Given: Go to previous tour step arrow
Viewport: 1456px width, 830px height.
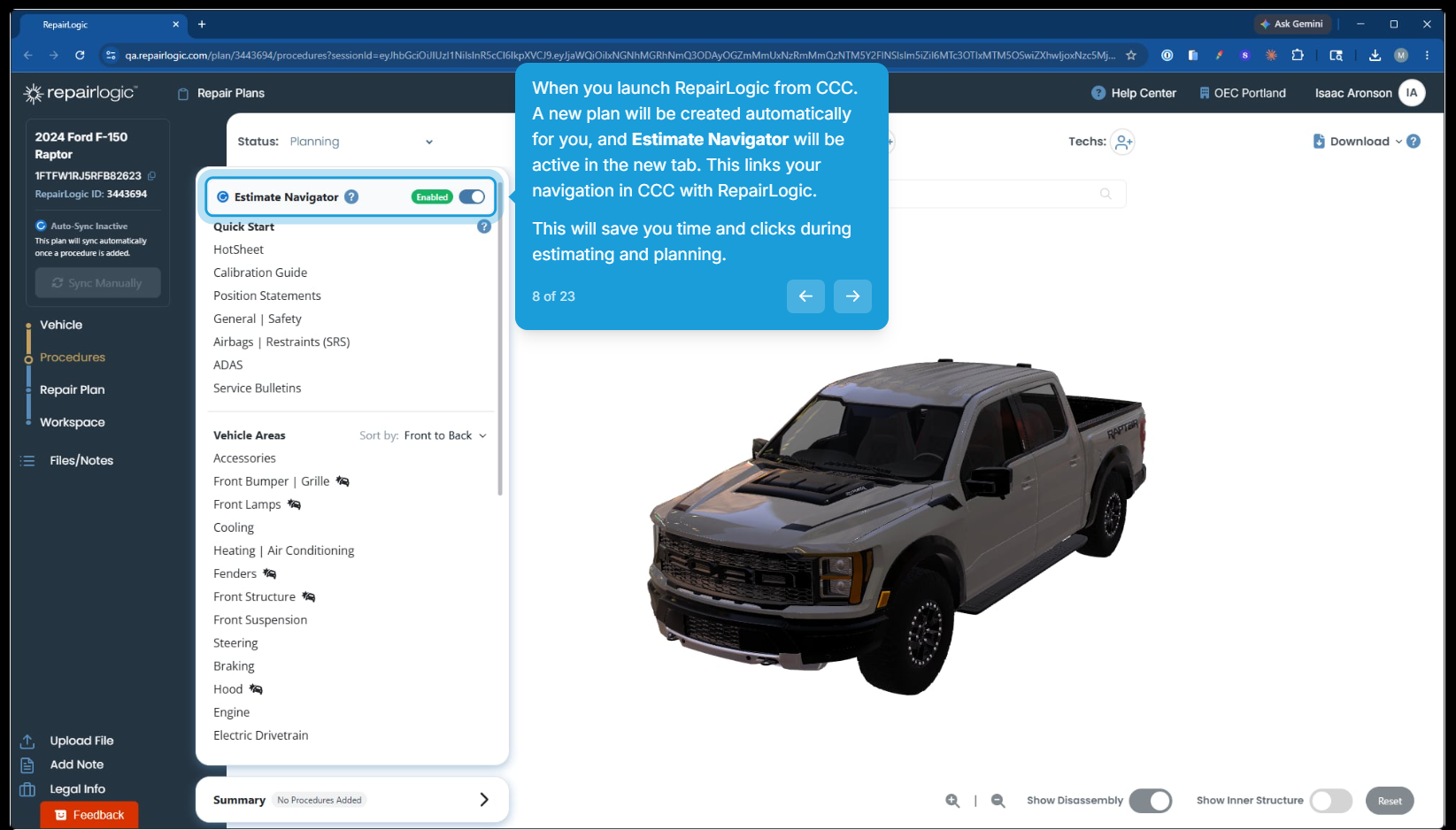Looking at the screenshot, I should [x=805, y=296].
